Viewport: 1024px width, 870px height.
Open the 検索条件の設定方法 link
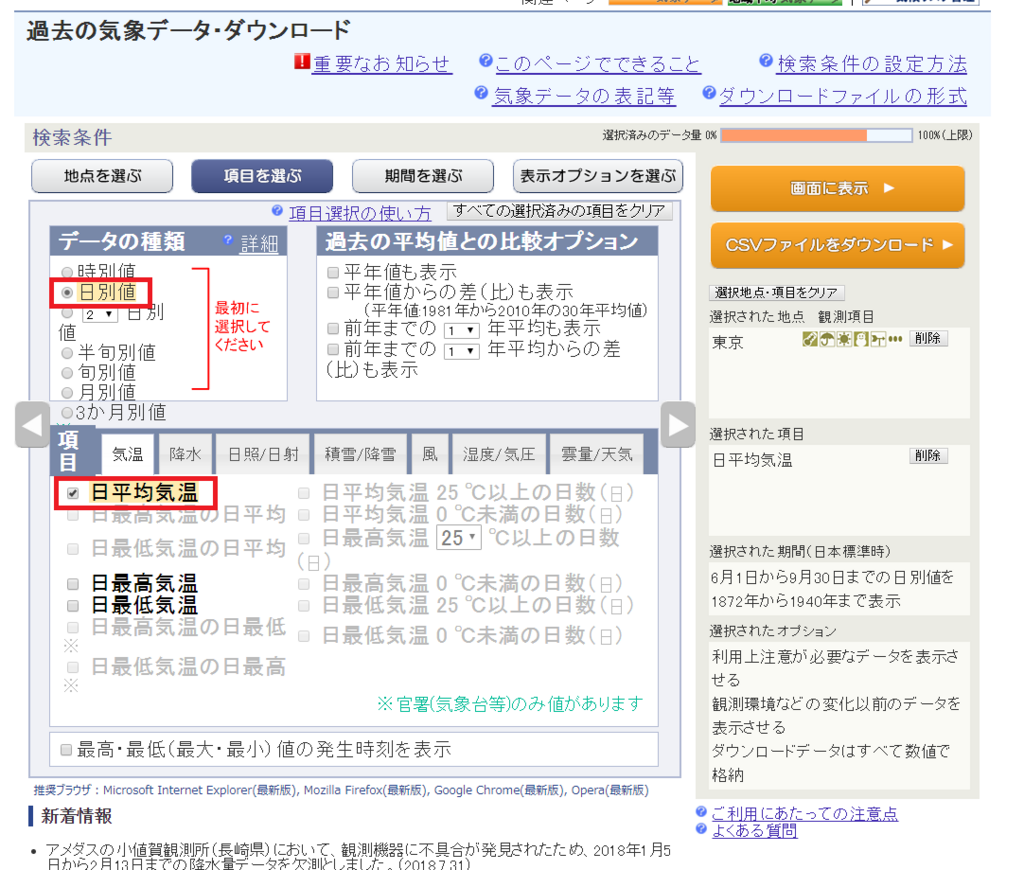[872, 63]
